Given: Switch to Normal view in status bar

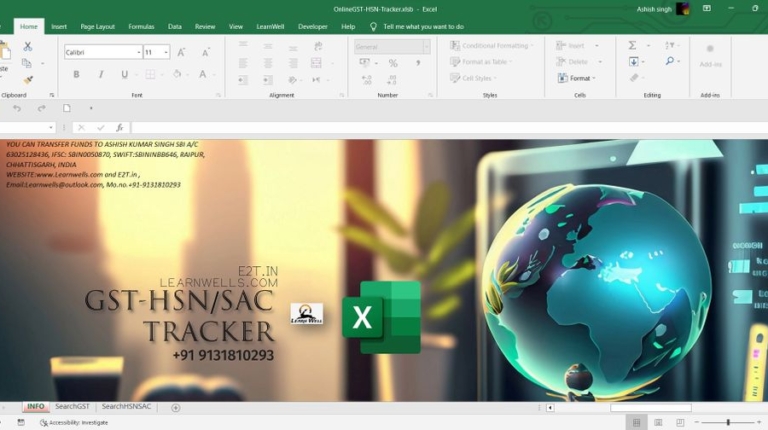Looking at the screenshot, I should coord(636,423).
